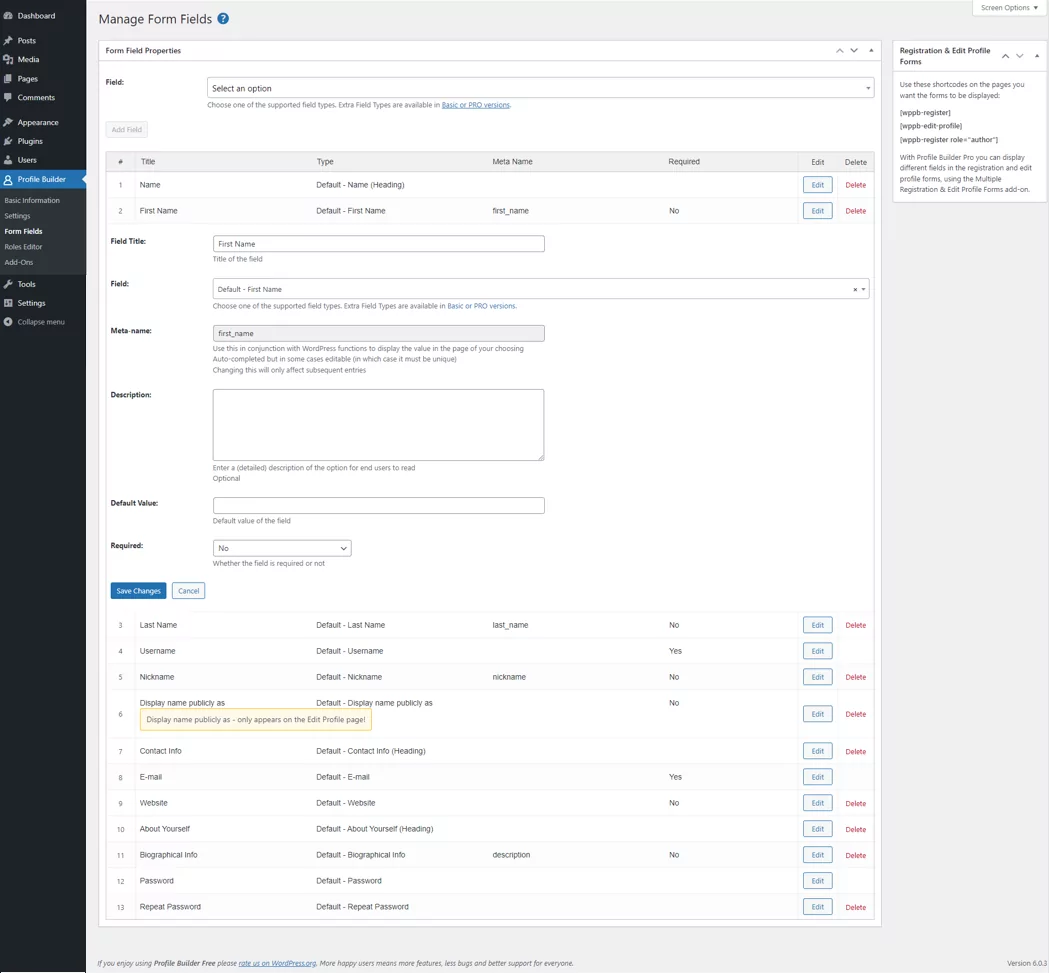The width and height of the screenshot is (1049, 973).
Task: Click the Plugins icon in sidebar
Action: tap(8, 141)
